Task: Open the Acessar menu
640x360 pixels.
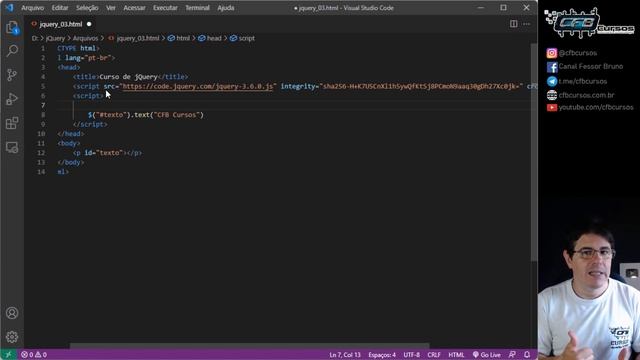Action: pos(134,8)
